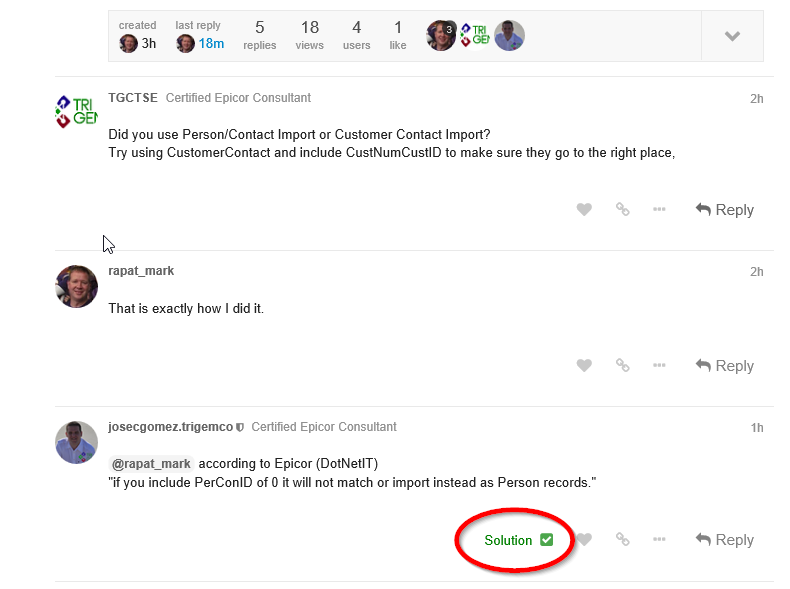This screenshot has width=790, height=589.
Task: Like rapat_mark's reply with heart icon
Action: (x=584, y=365)
